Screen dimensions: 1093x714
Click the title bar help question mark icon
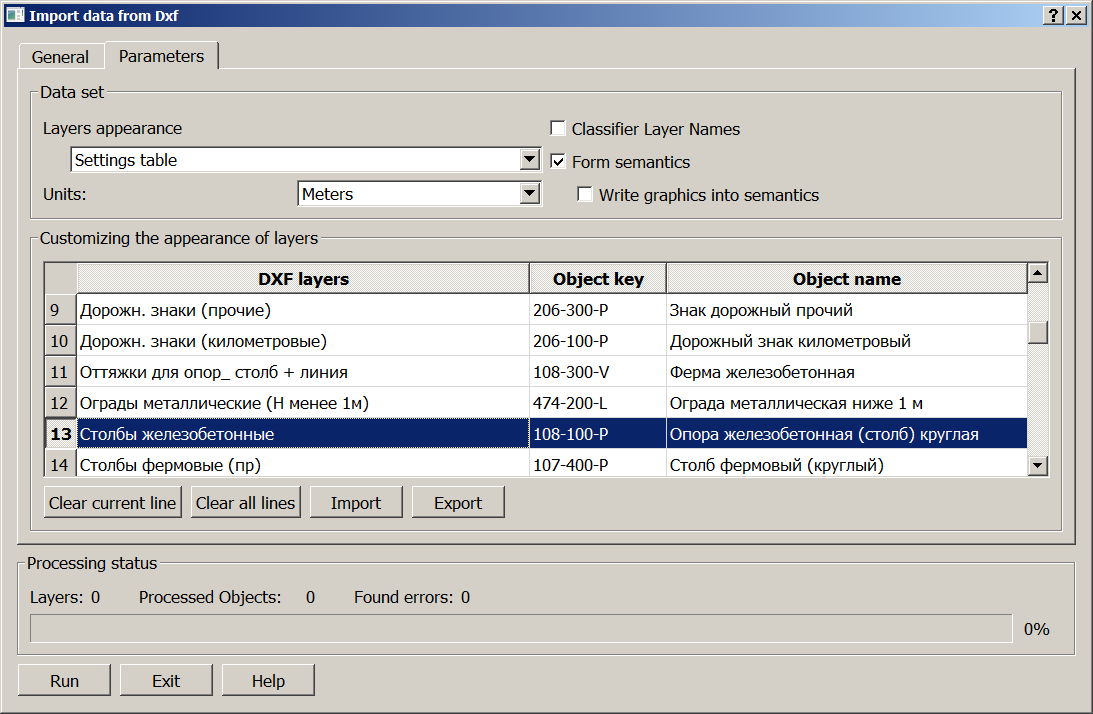(x=1054, y=15)
